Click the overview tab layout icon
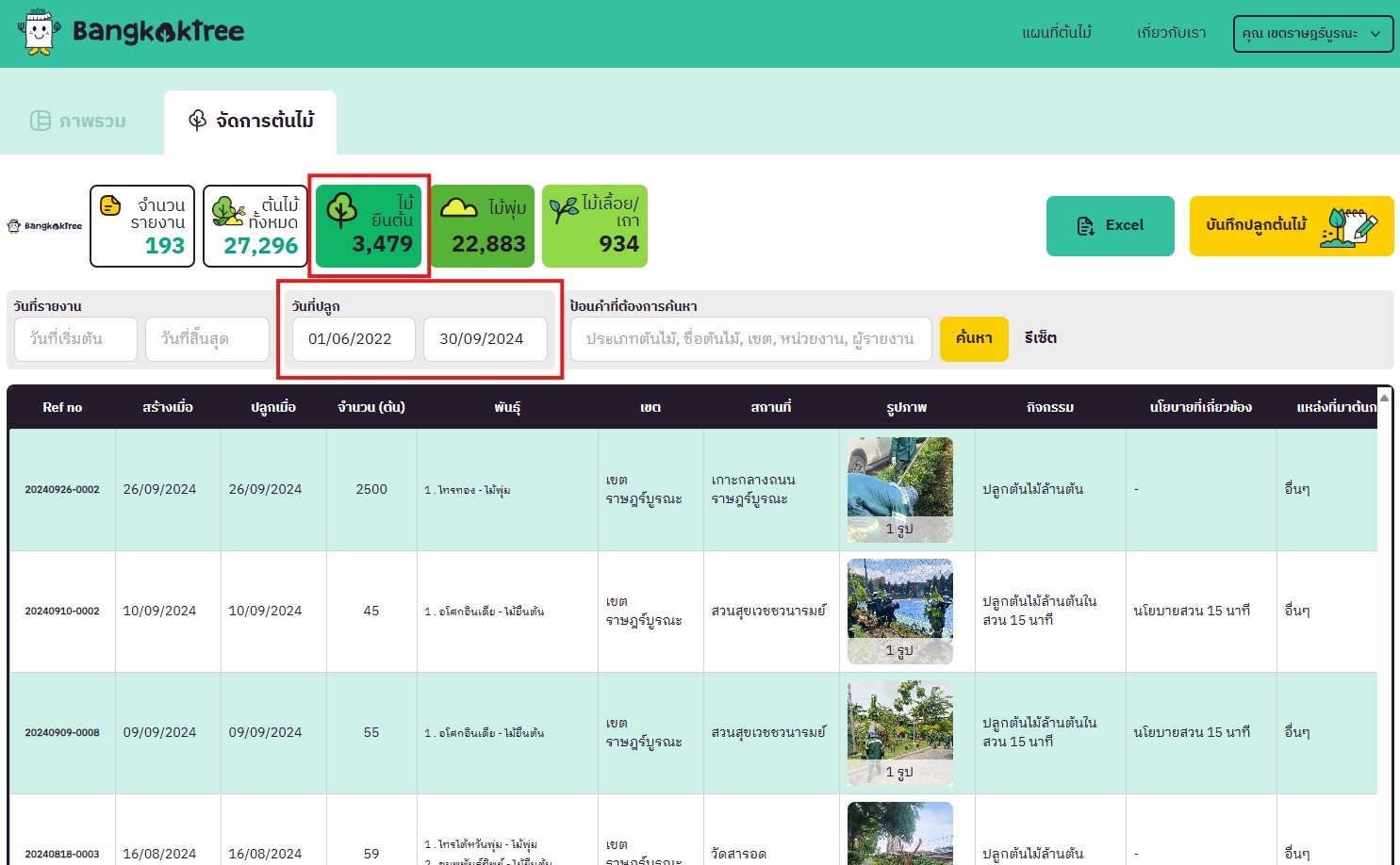This screenshot has width=1400, height=865. (41, 121)
